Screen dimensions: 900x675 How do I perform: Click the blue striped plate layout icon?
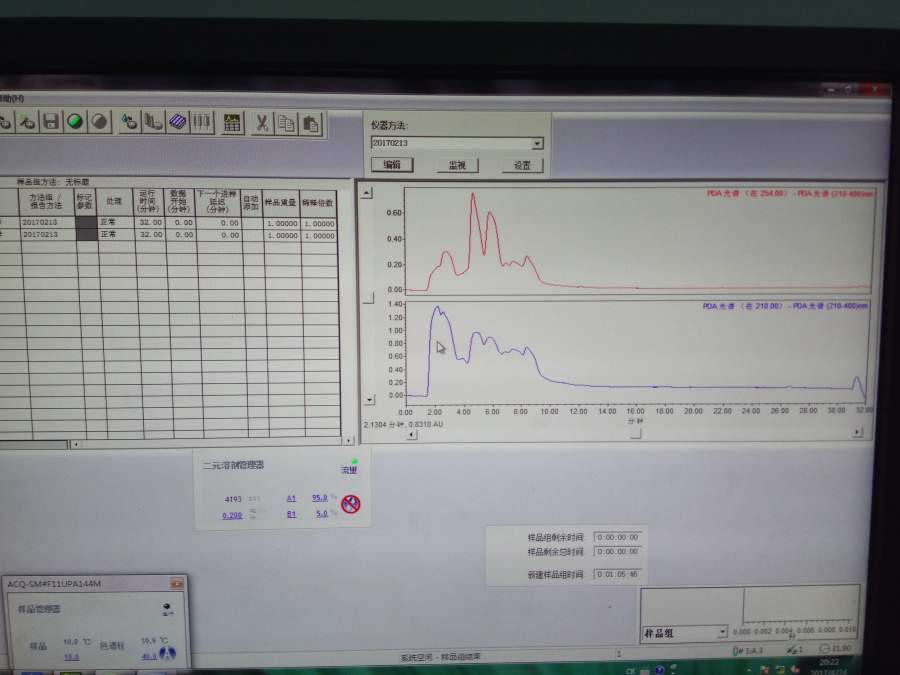point(177,123)
